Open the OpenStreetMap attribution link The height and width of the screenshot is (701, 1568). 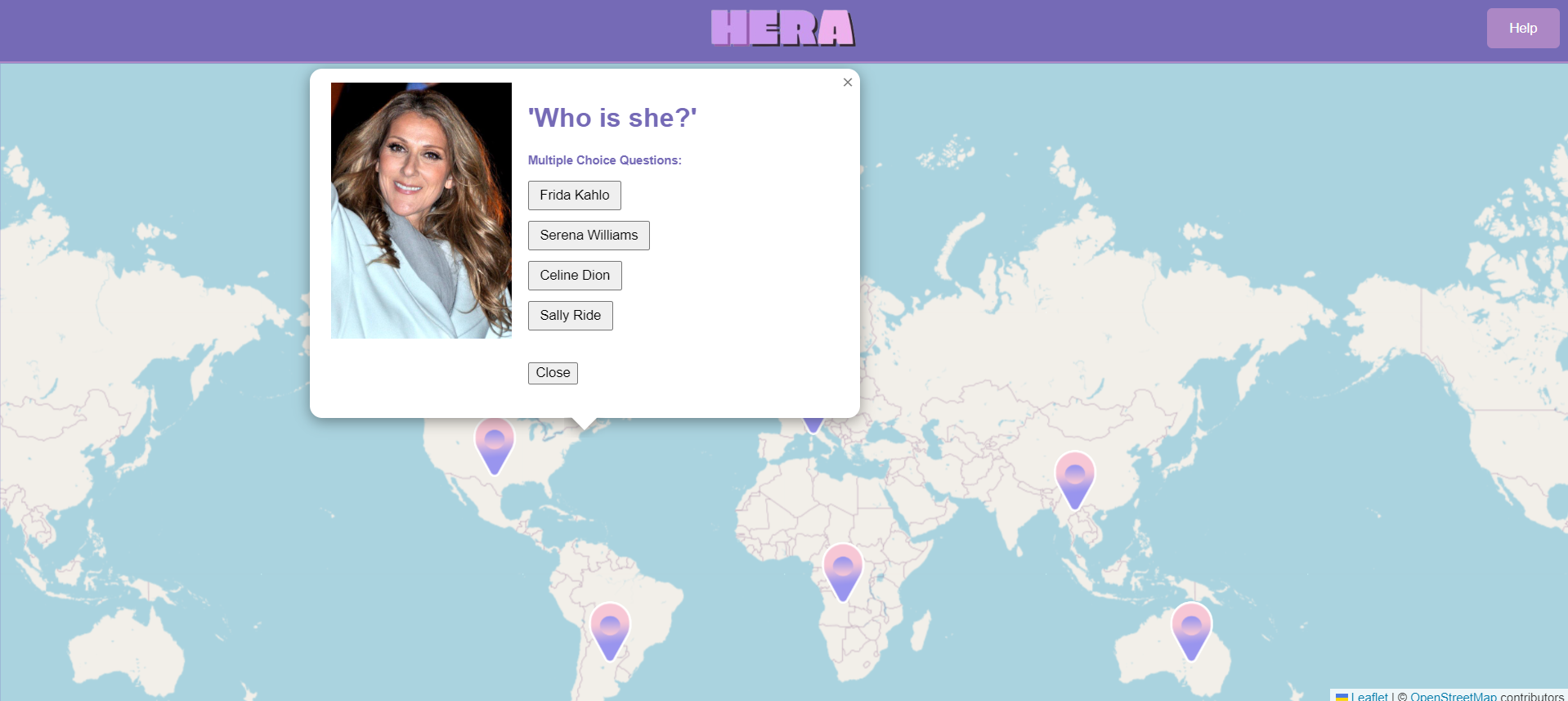pyautogui.click(x=1453, y=696)
